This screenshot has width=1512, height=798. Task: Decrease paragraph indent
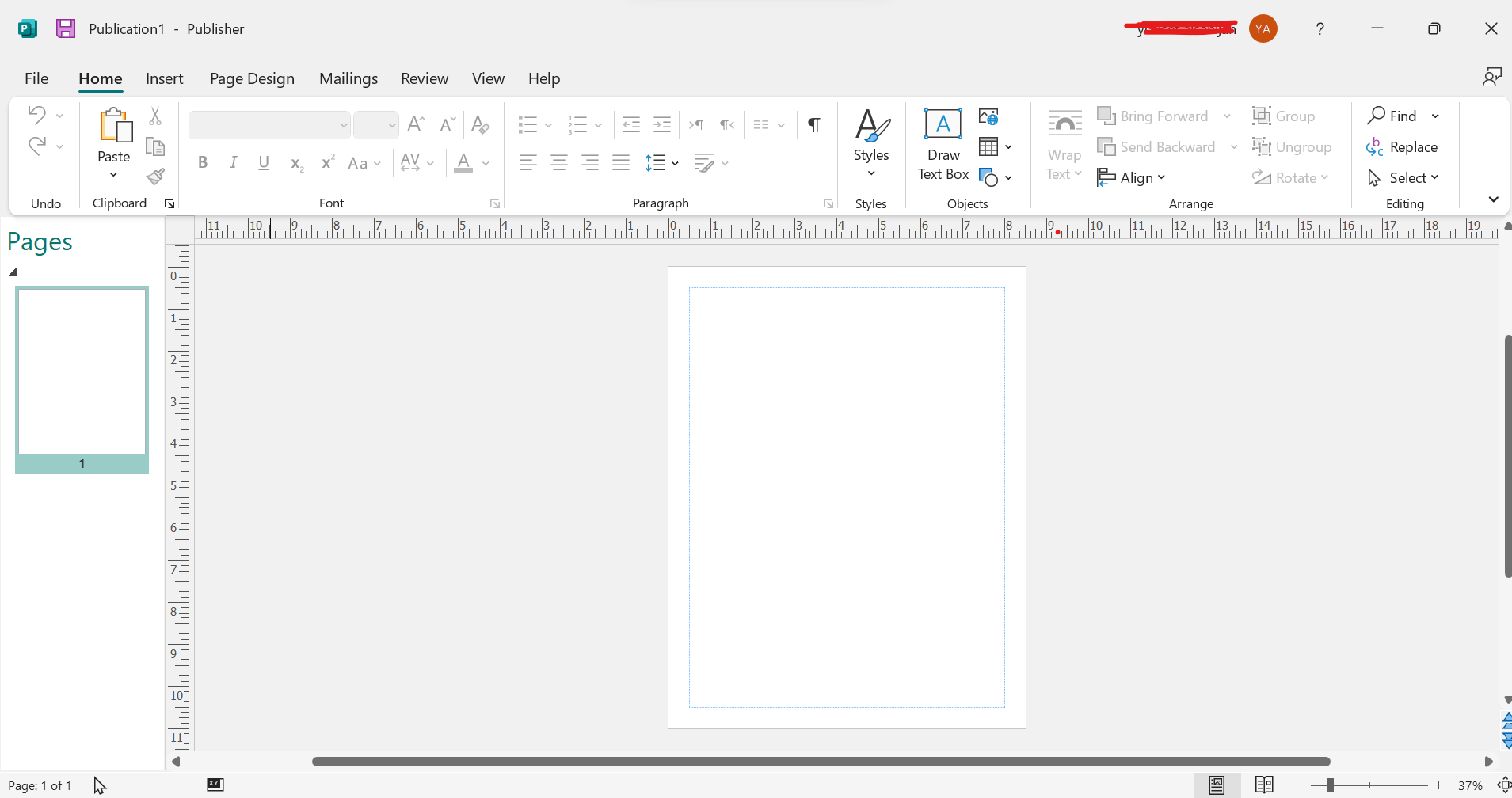[631, 124]
